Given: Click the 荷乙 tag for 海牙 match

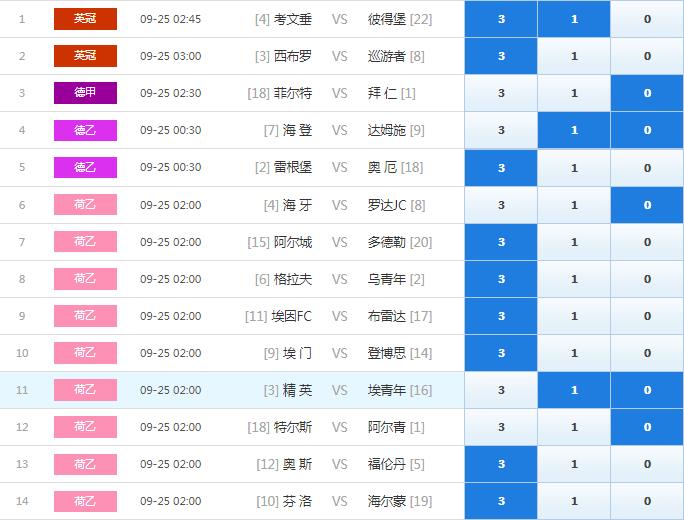Looking at the screenshot, I should (85, 205).
